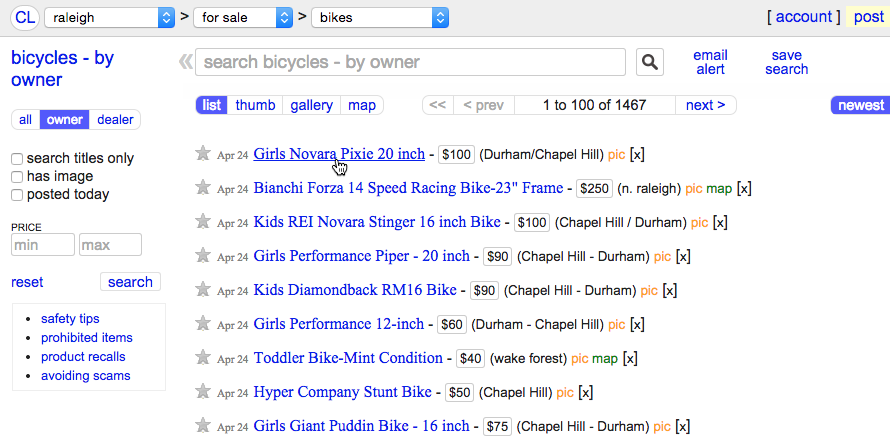
Task: Star the Bianchi Forza 14 Speed listing
Action: (x=203, y=188)
